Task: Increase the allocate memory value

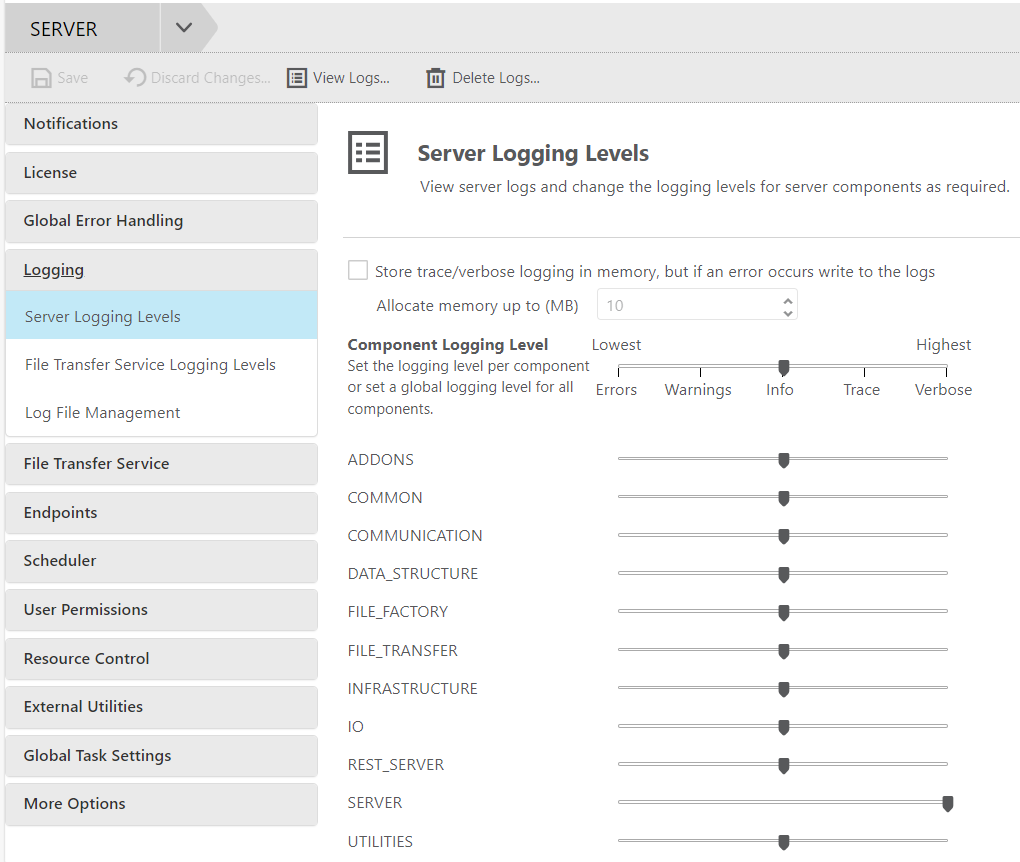Action: coord(788,300)
